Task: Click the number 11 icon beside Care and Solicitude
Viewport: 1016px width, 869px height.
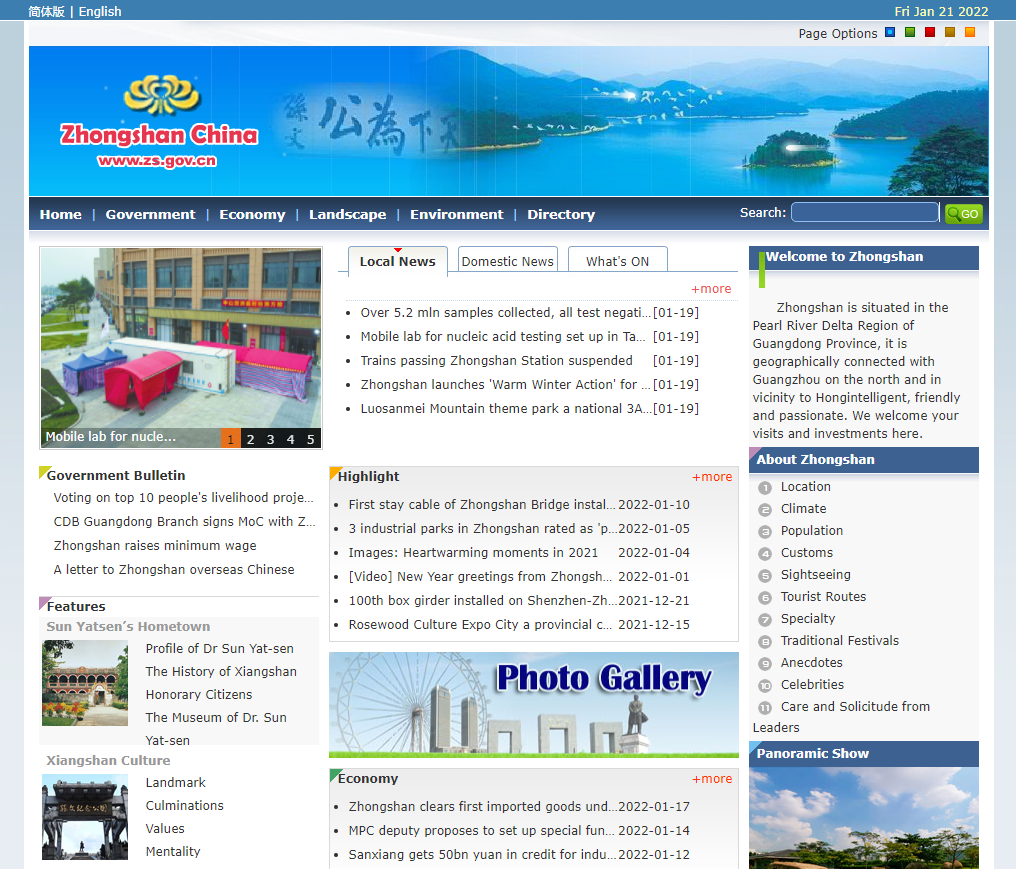Action: tap(765, 708)
